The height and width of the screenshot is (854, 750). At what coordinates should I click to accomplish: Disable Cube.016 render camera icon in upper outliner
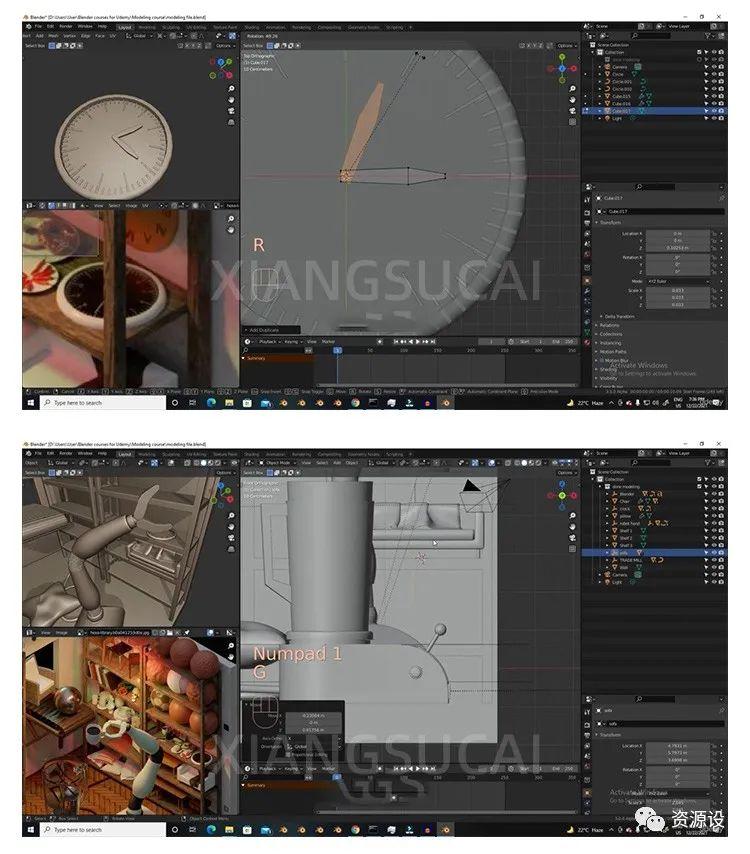[x=721, y=103]
